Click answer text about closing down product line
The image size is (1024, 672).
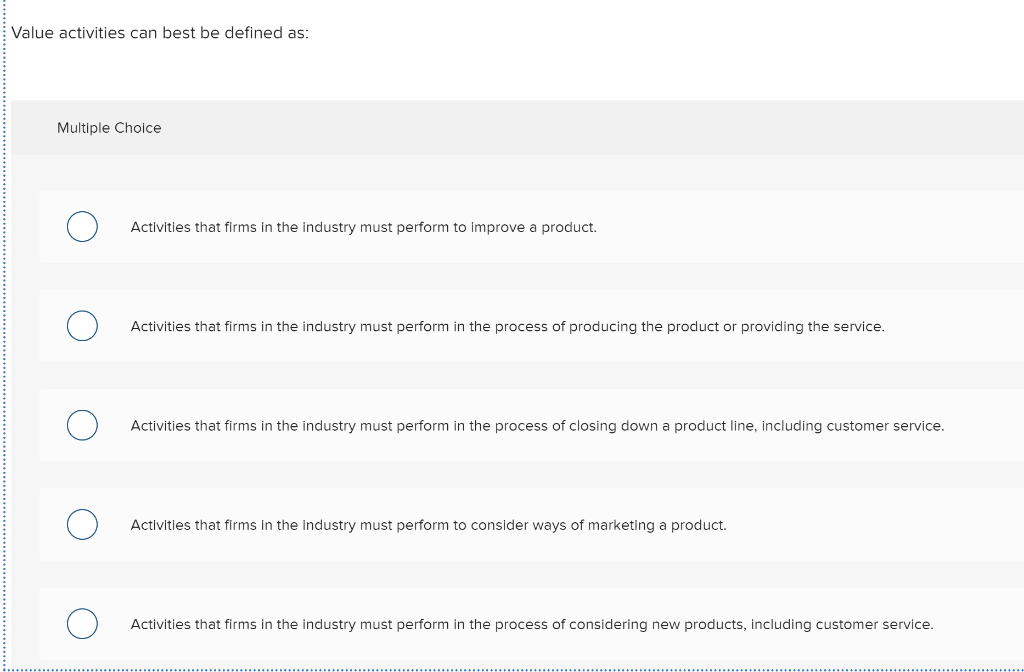point(537,426)
